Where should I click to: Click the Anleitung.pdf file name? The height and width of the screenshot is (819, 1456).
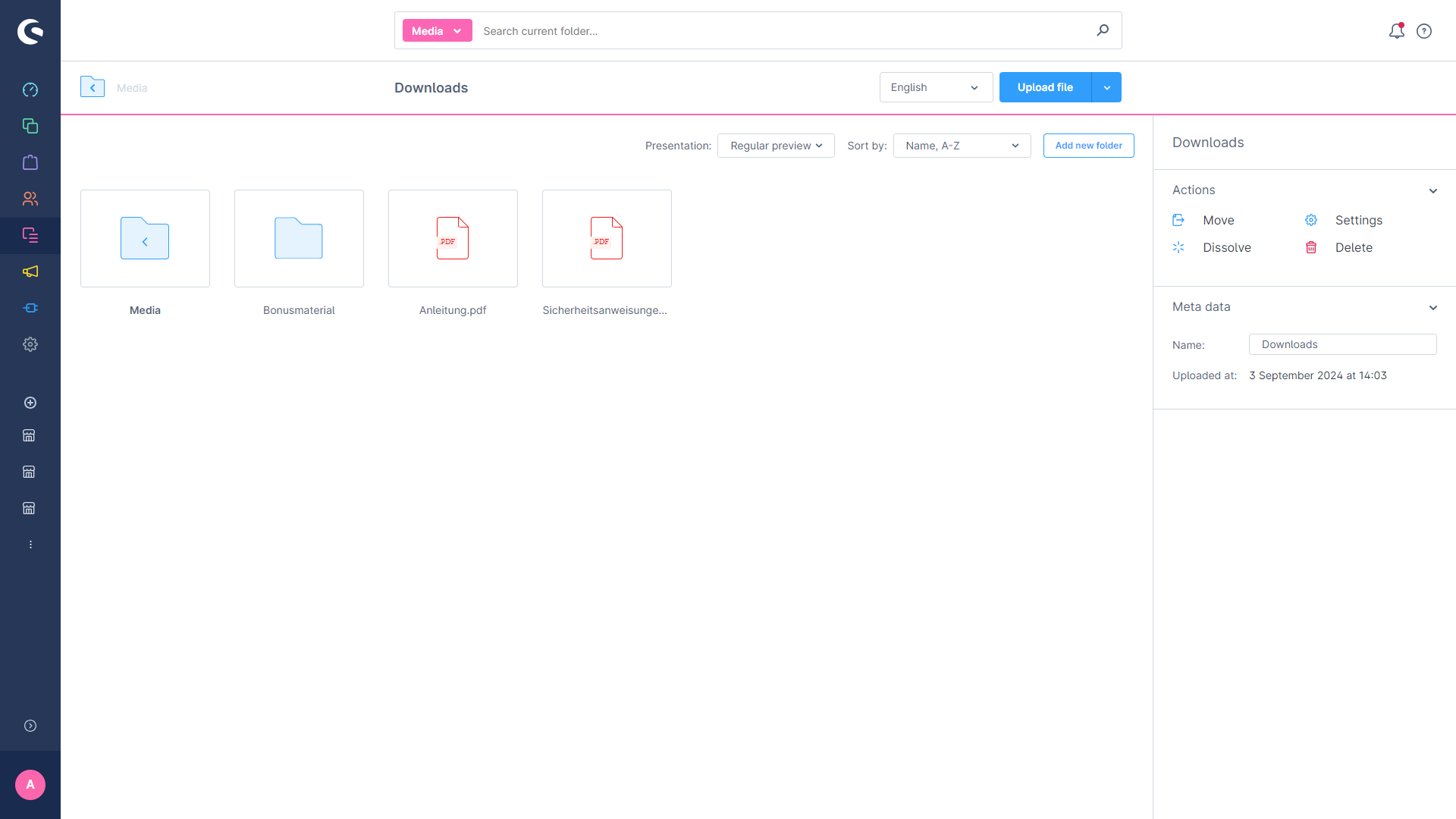point(453,310)
